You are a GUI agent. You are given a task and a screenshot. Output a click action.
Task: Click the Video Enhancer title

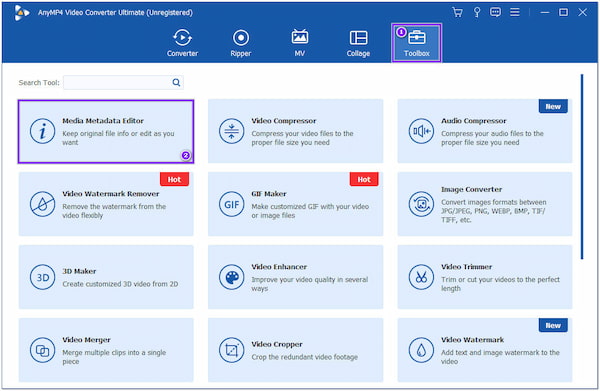[279, 267]
